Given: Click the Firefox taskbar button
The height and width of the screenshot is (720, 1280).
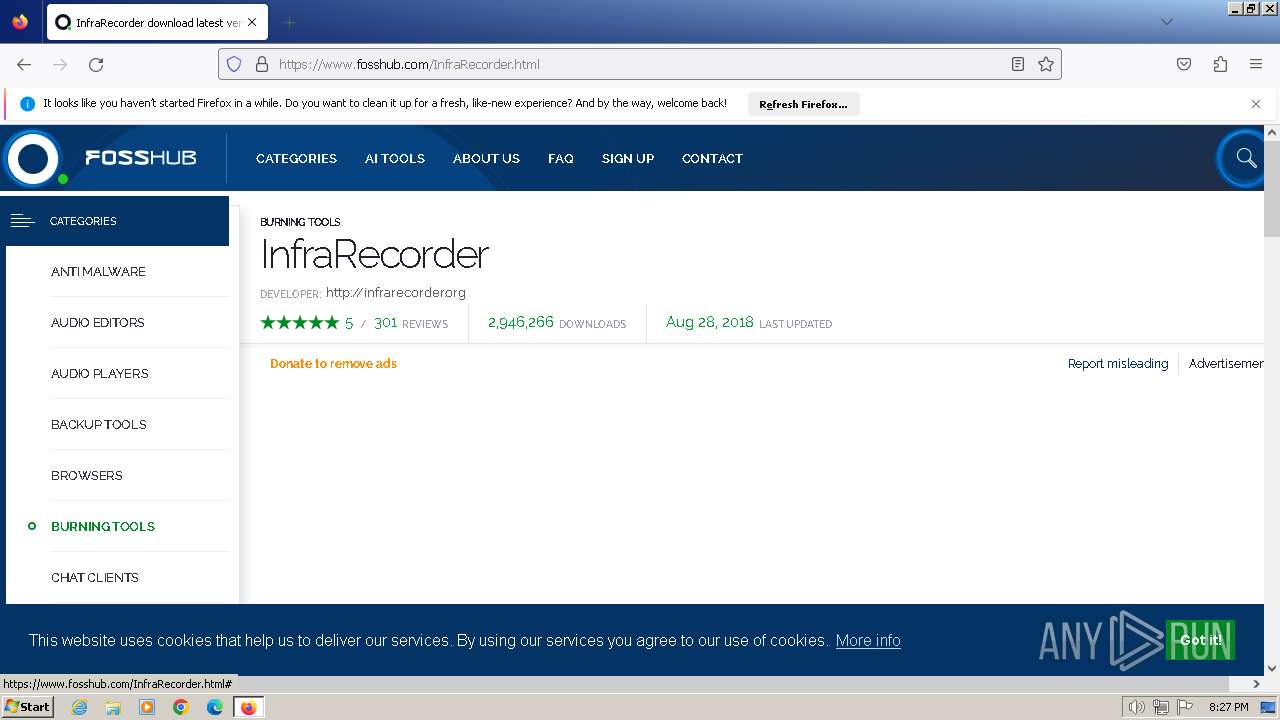Looking at the screenshot, I should click(248, 707).
